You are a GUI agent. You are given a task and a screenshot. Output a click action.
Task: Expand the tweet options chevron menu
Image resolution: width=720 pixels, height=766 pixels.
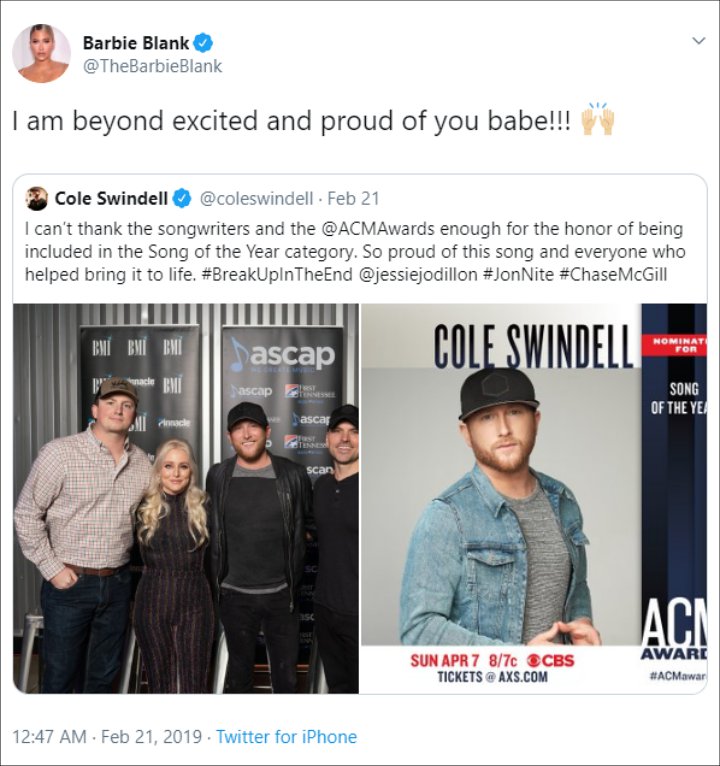click(699, 41)
